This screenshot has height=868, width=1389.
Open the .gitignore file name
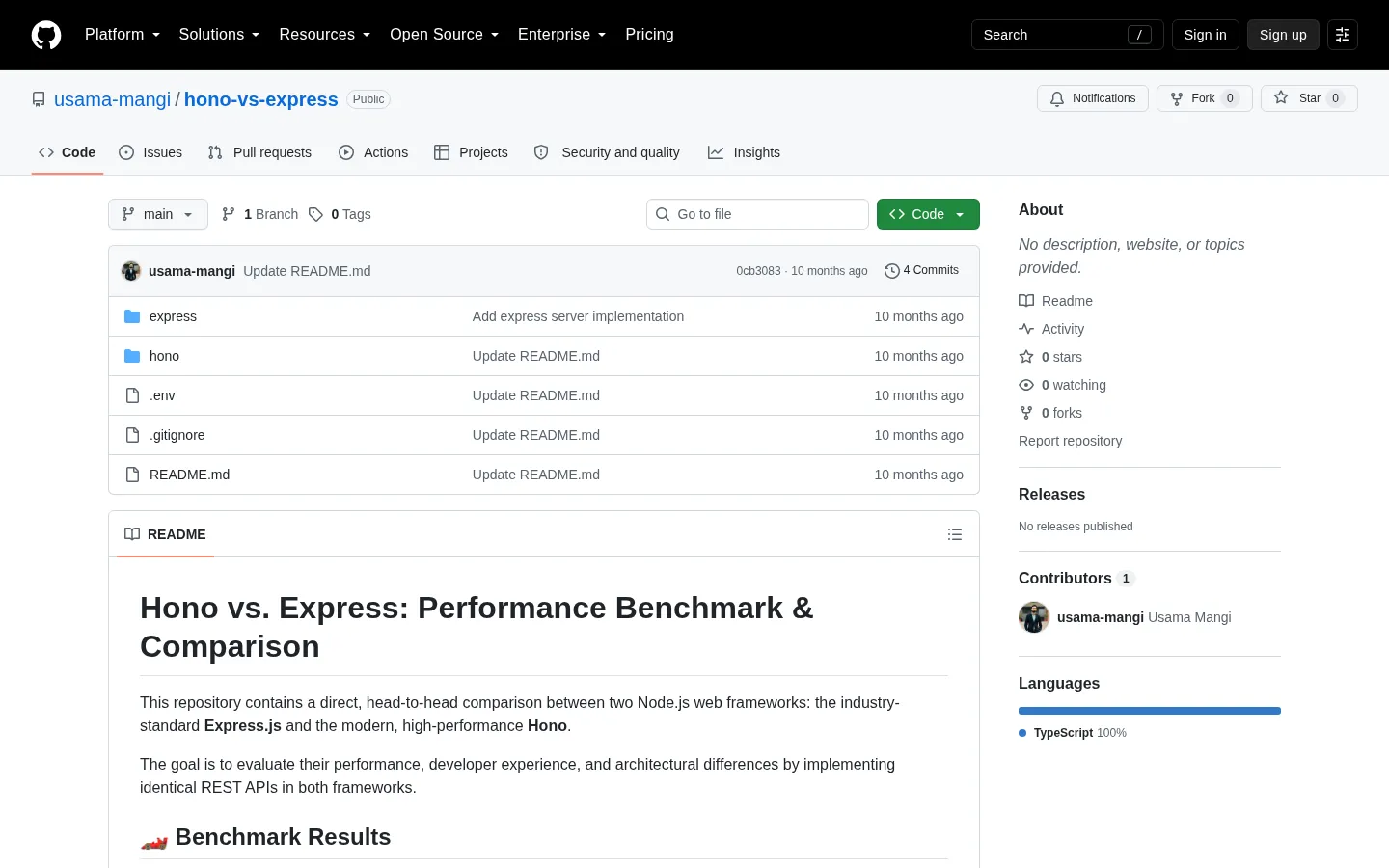click(177, 435)
